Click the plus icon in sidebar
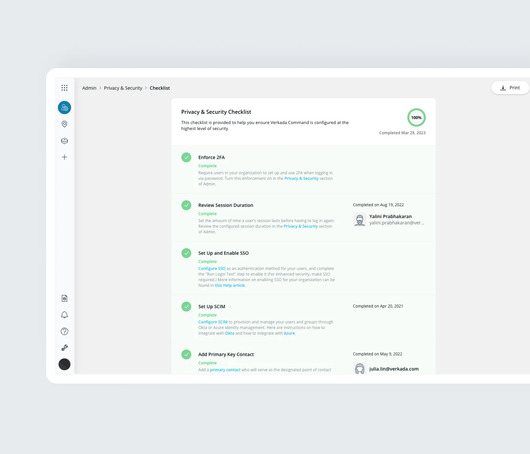The width and height of the screenshot is (530, 454). coord(64,157)
